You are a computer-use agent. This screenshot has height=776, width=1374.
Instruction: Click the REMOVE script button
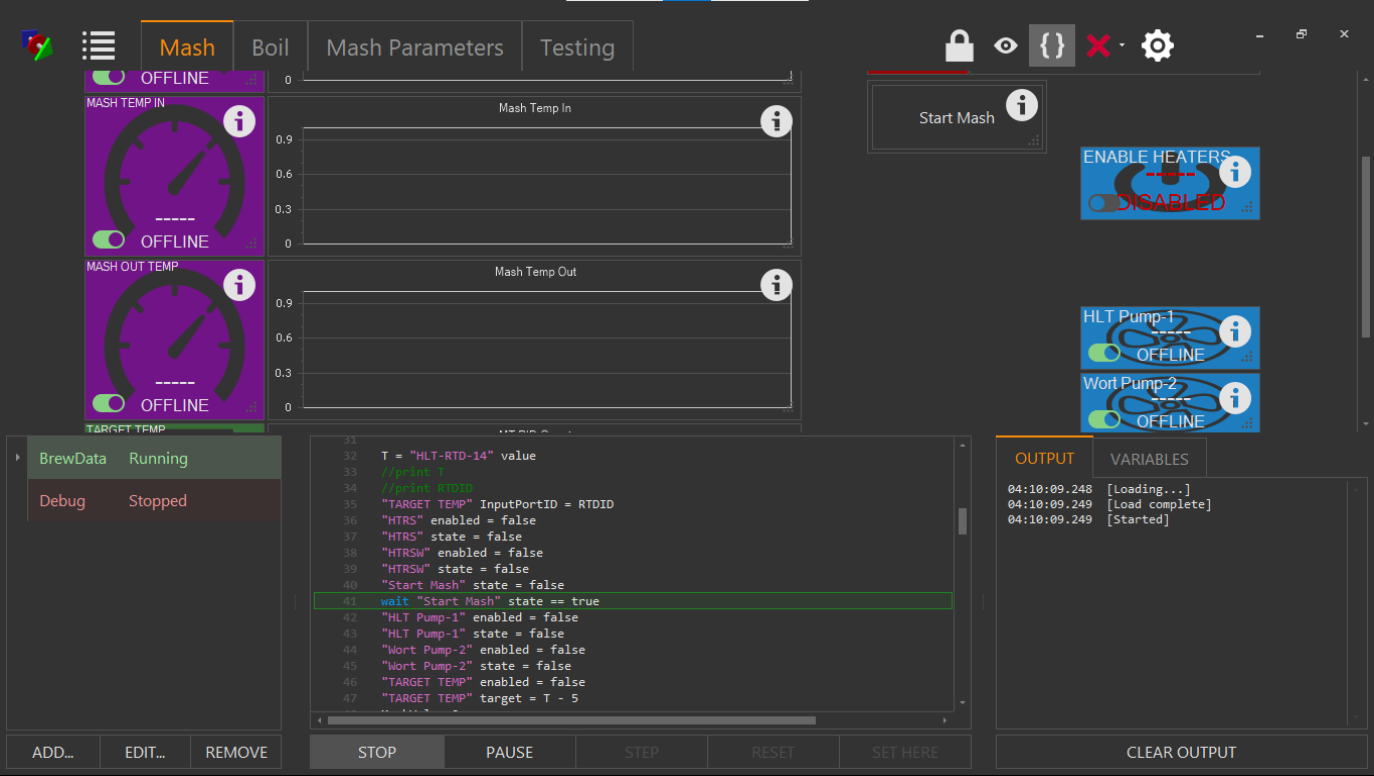pyautogui.click(x=236, y=752)
